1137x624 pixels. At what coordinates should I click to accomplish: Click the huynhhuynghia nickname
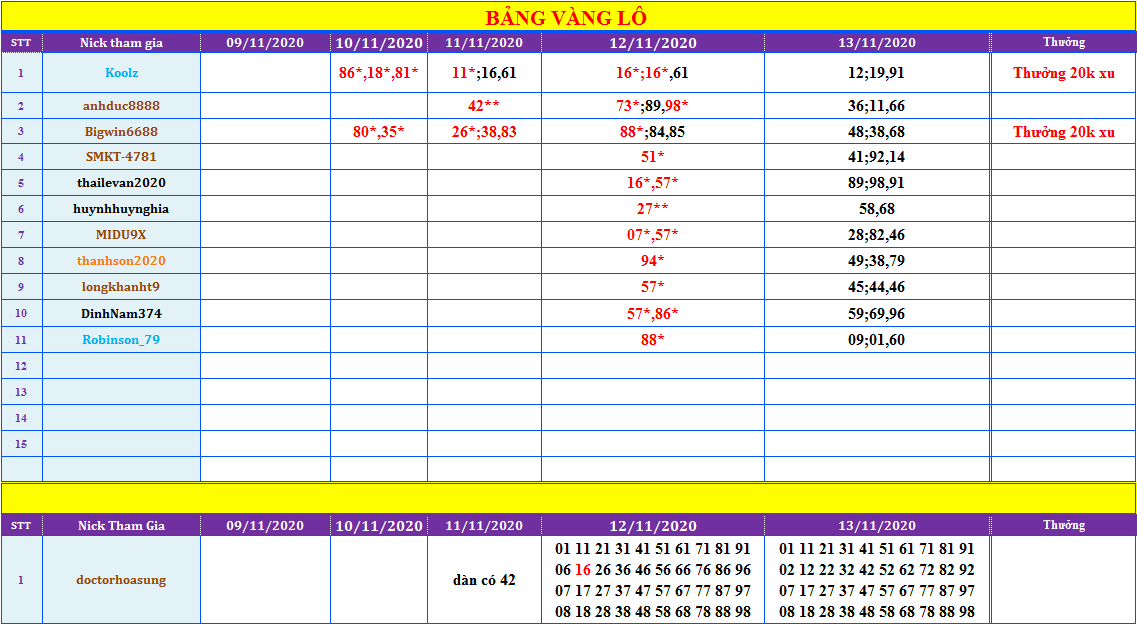[121, 209]
